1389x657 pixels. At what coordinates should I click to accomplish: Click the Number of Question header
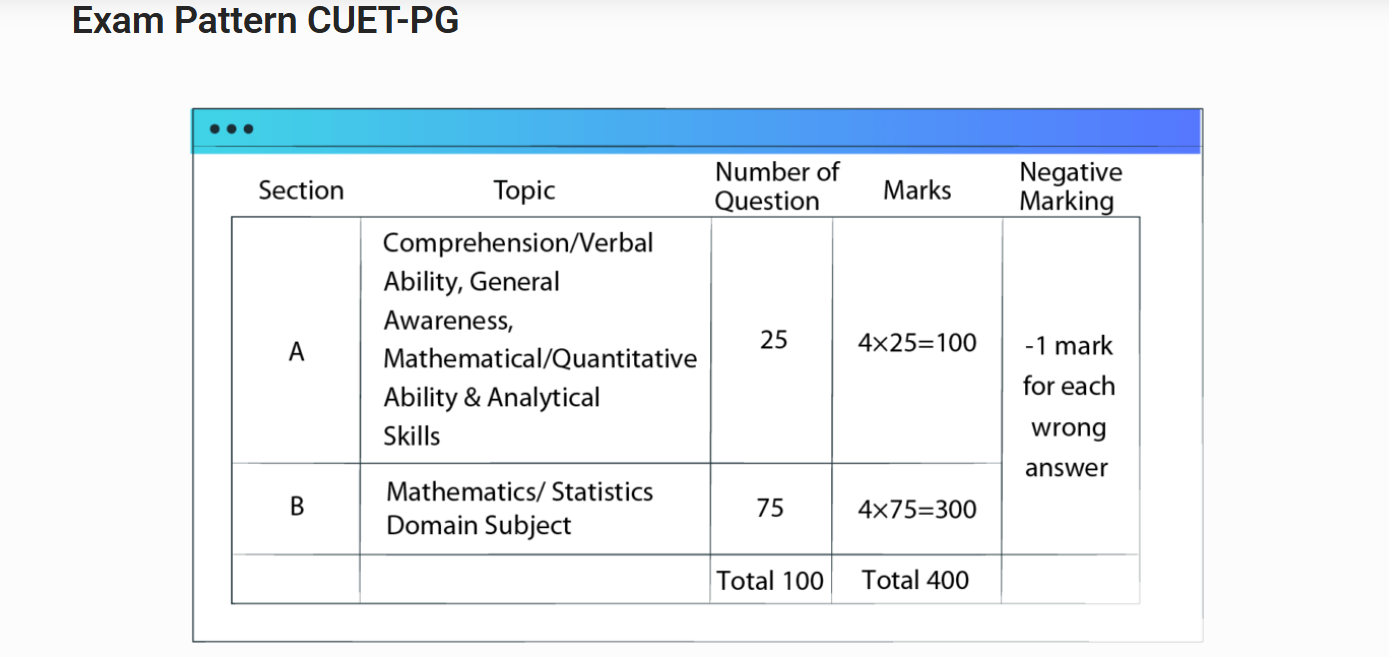(777, 186)
